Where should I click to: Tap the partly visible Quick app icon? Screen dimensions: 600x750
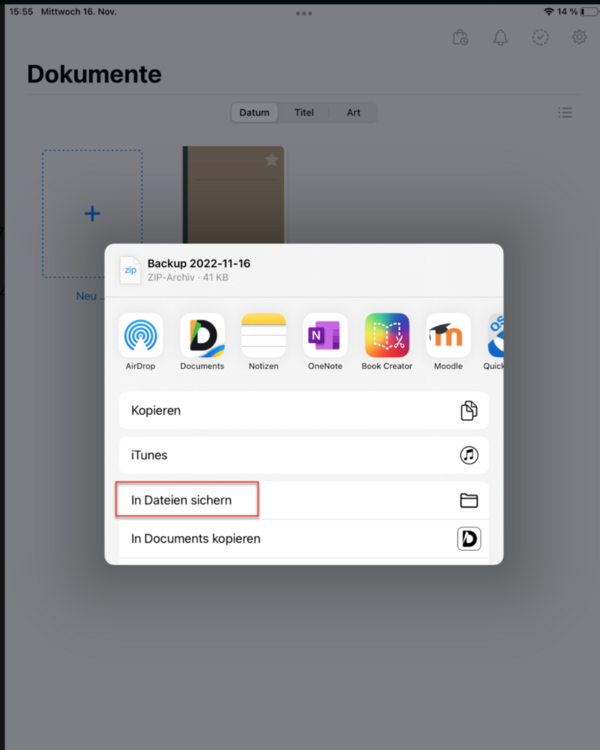tap(495, 335)
